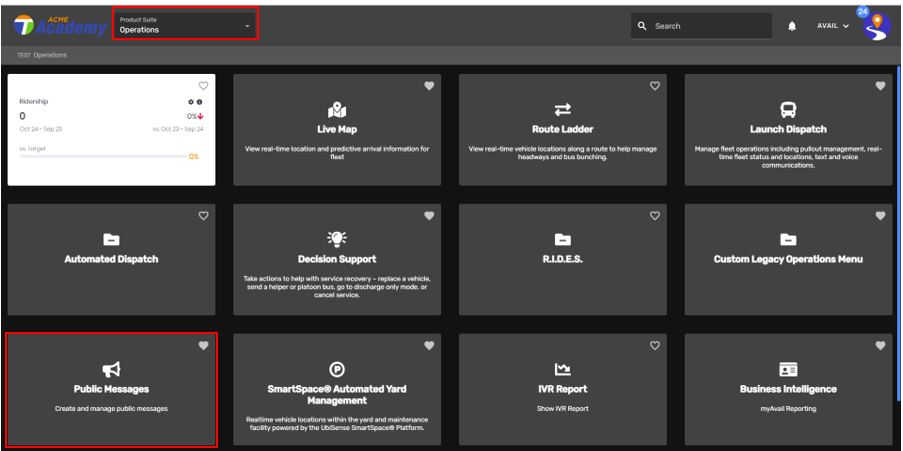Open the Live Map title link
The height and width of the screenshot is (451, 903).
(x=337, y=130)
